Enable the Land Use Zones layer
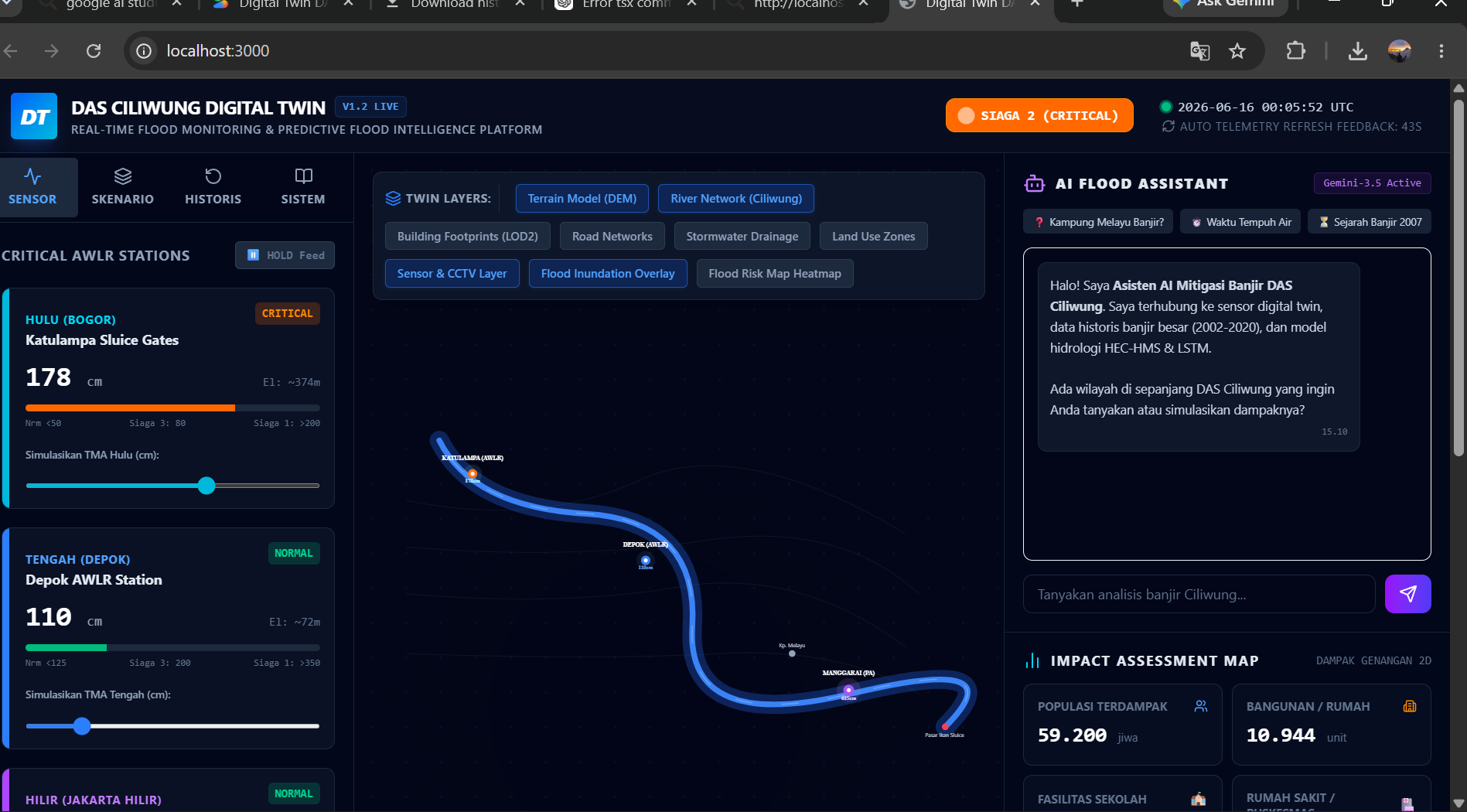The image size is (1467, 812). (874, 237)
